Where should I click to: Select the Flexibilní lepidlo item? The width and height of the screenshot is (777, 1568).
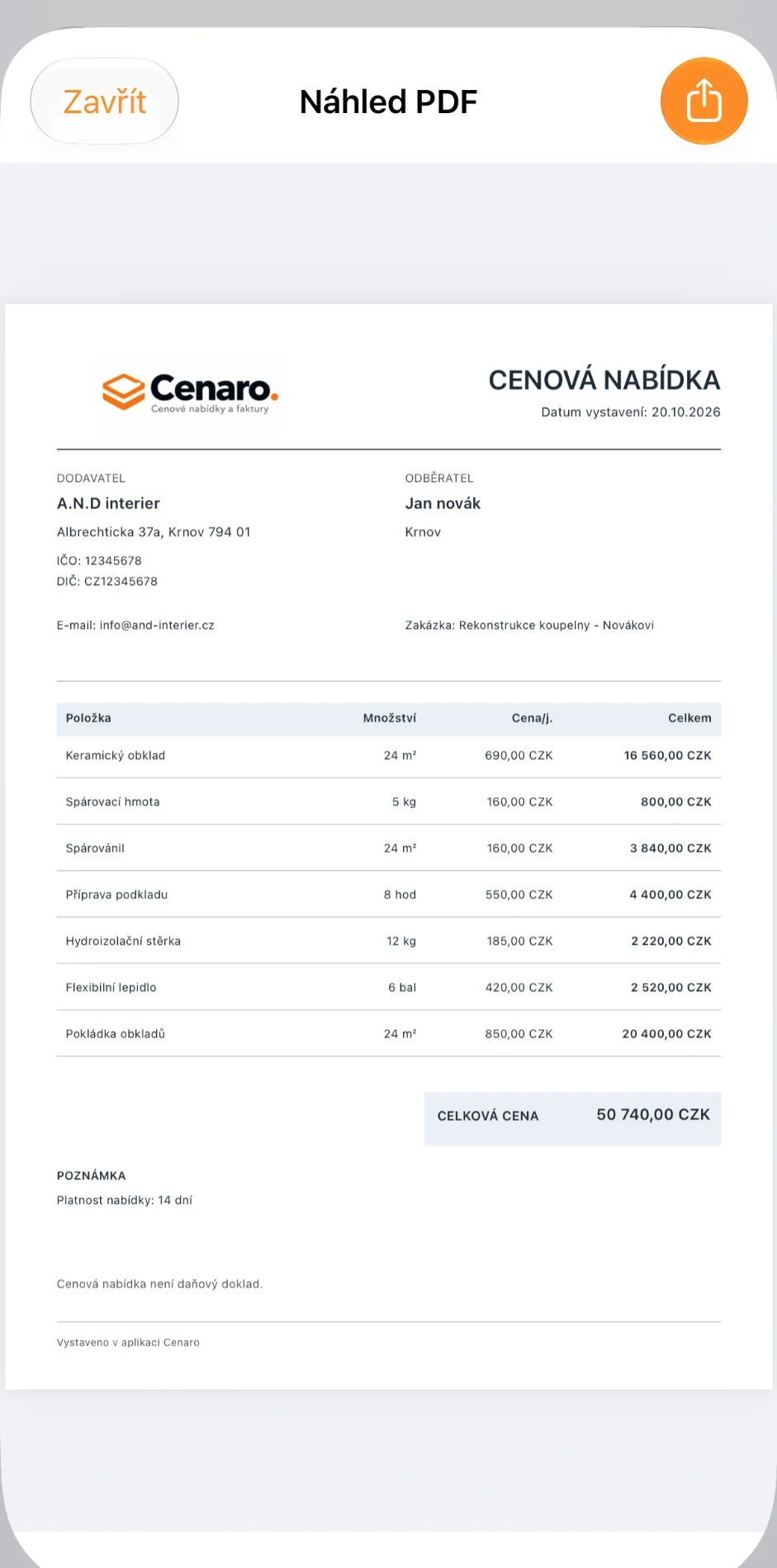point(111,987)
